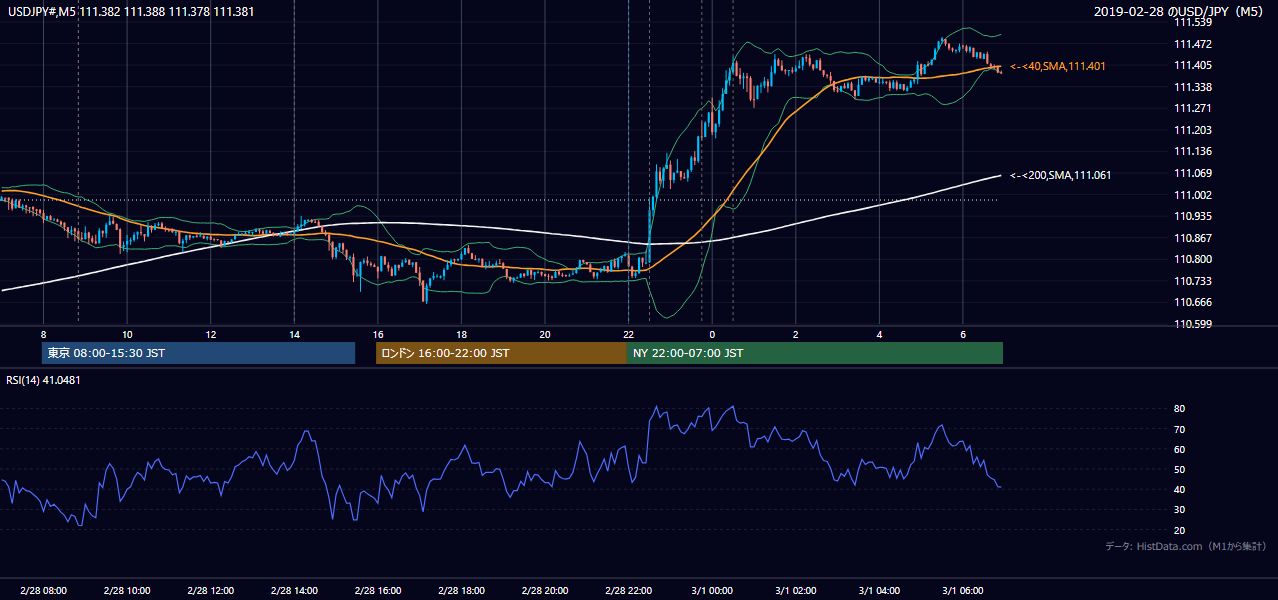Click the USDJPY#,M5 chart title text
The image size is (1278, 600).
[x=131, y=12]
